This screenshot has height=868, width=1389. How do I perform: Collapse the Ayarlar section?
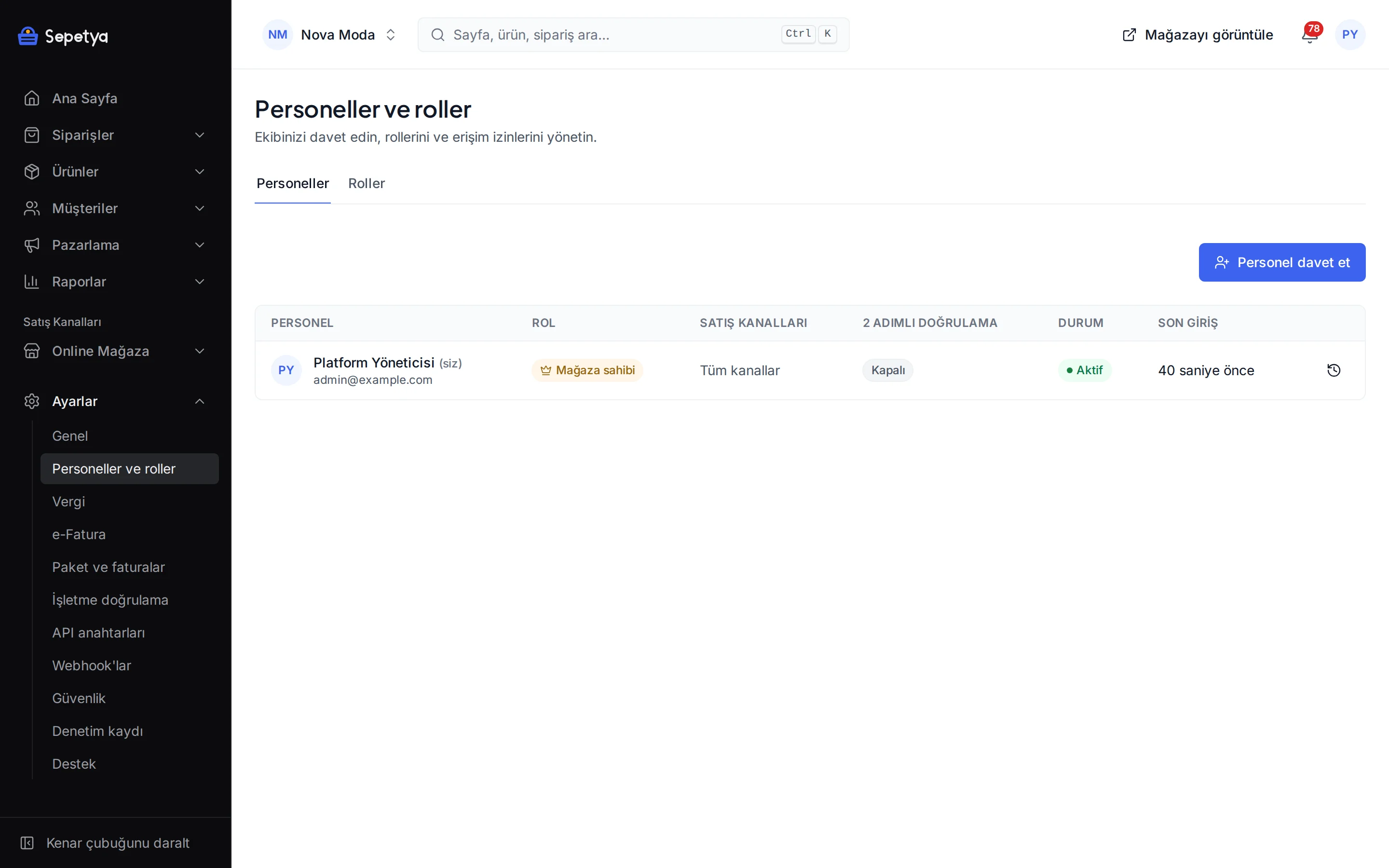point(115,401)
